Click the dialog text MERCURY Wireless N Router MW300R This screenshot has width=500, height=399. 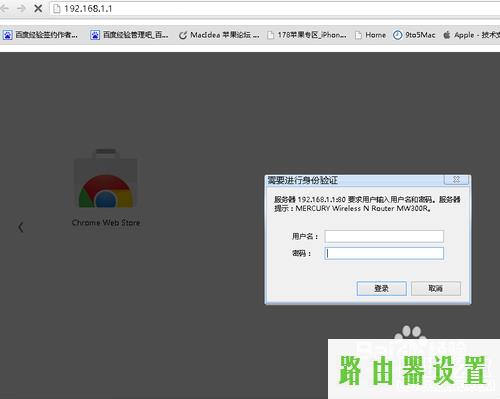click(x=362, y=208)
